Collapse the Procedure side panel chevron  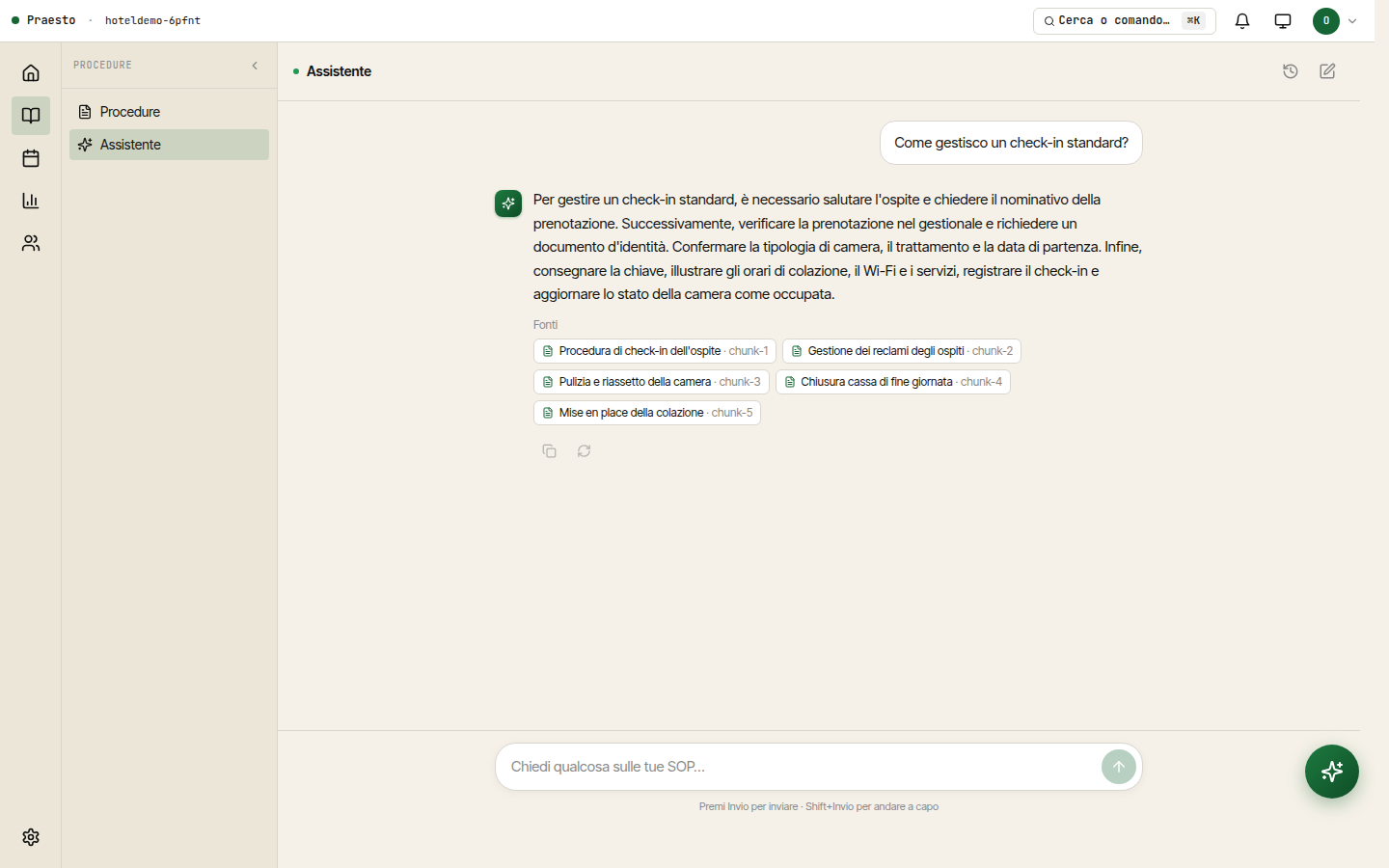255,66
